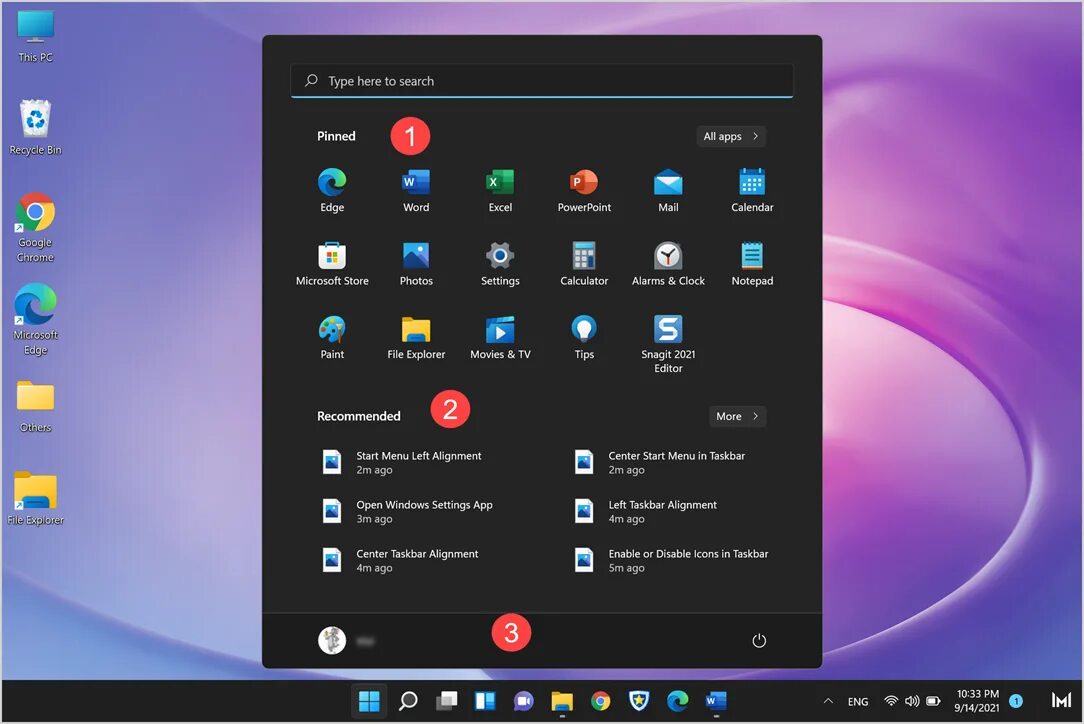This screenshot has width=1084, height=724.
Task: Launch the Photos app
Action: (x=416, y=263)
